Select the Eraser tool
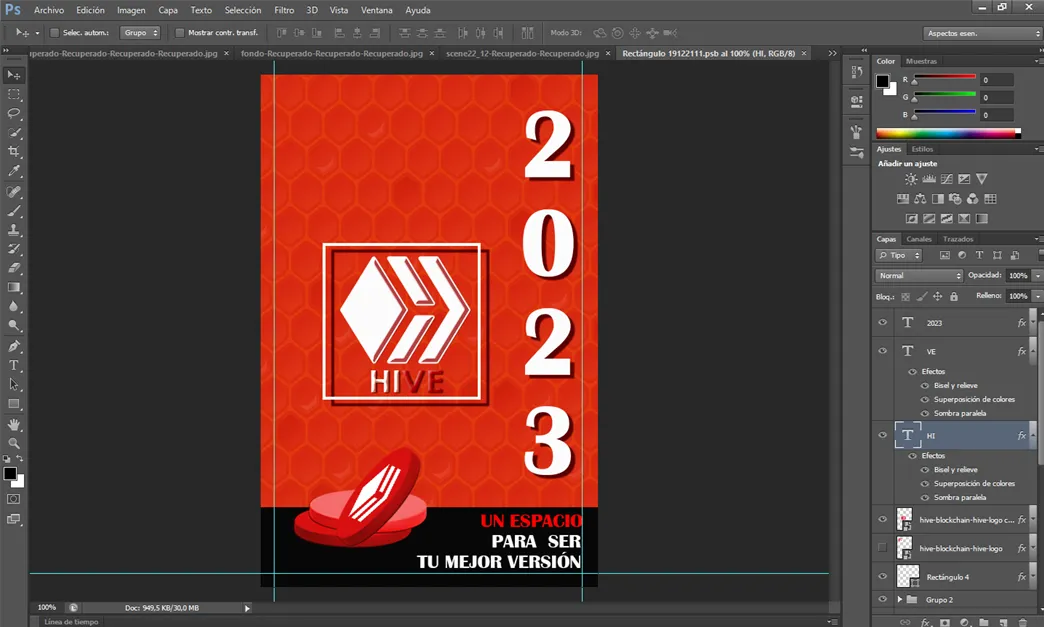Viewport: 1044px width, 627px height. (x=14, y=268)
